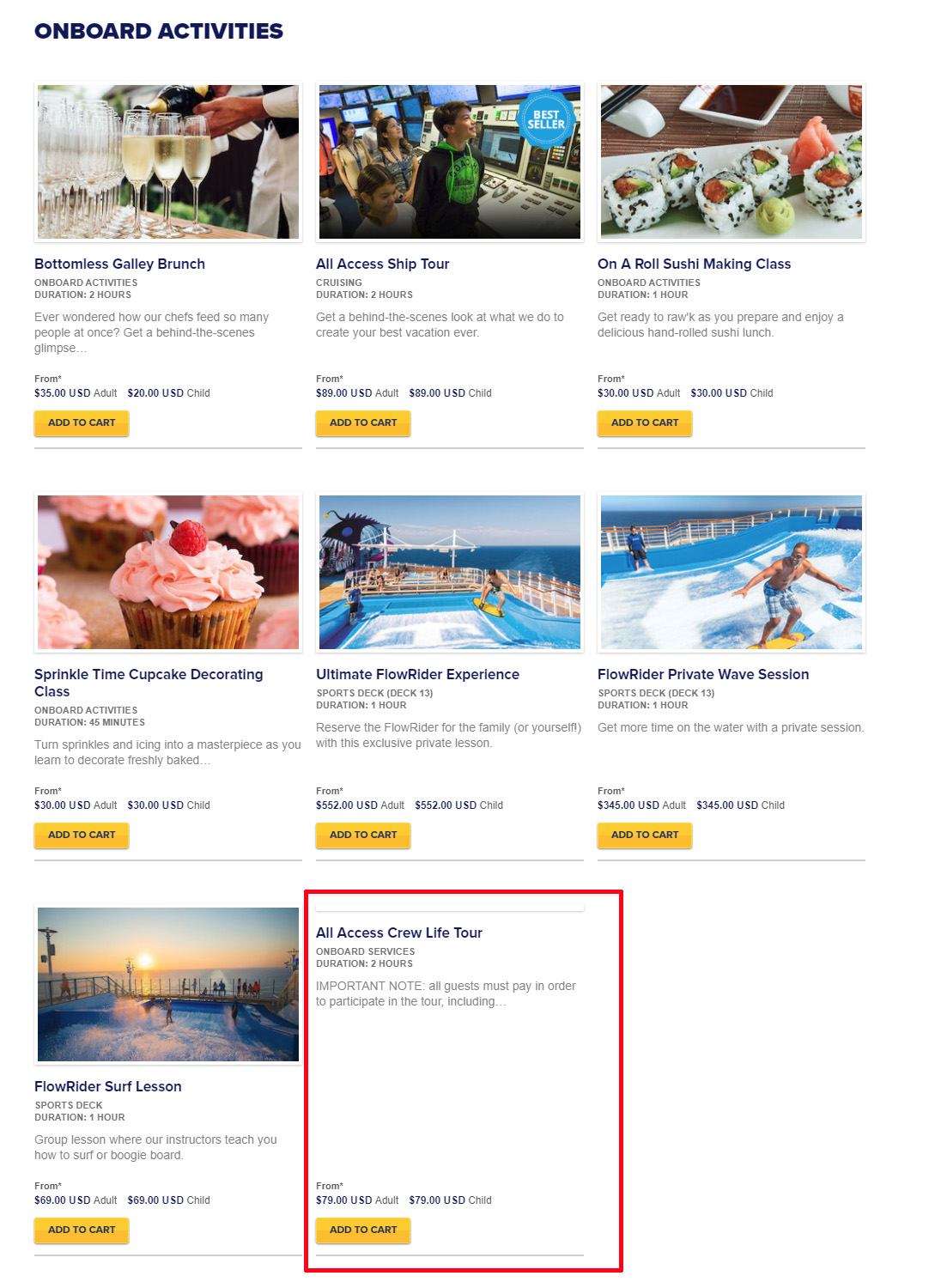The width and height of the screenshot is (941, 1288).
Task: Add FlowRider Surf Lesson to cart
Action: (x=82, y=1230)
